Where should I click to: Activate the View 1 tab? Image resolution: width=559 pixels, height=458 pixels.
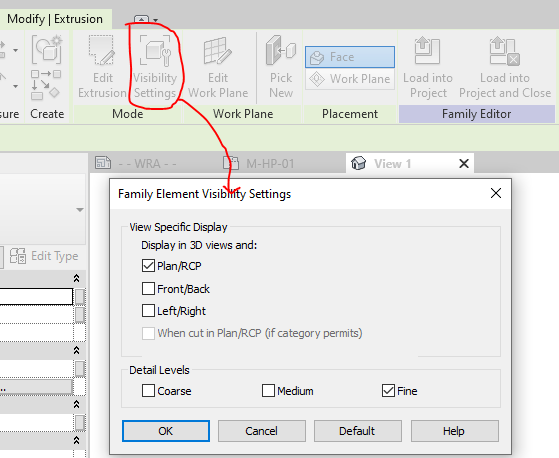(x=392, y=164)
